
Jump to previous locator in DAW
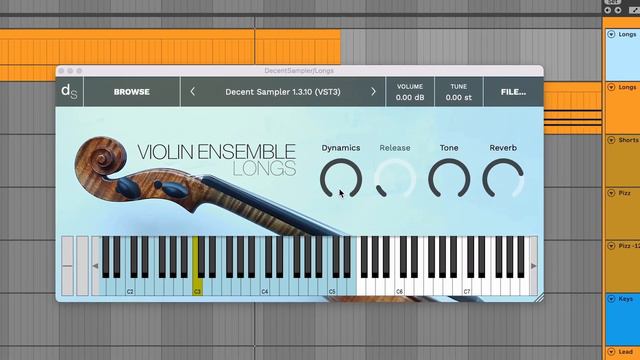pyautogui.click(x=608, y=10)
